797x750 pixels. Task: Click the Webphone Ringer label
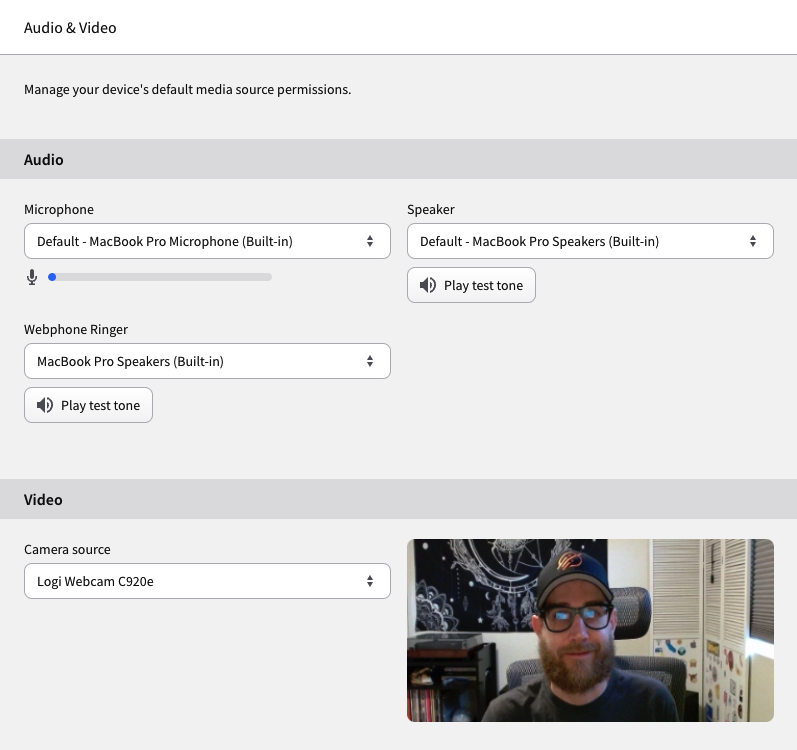(x=76, y=329)
